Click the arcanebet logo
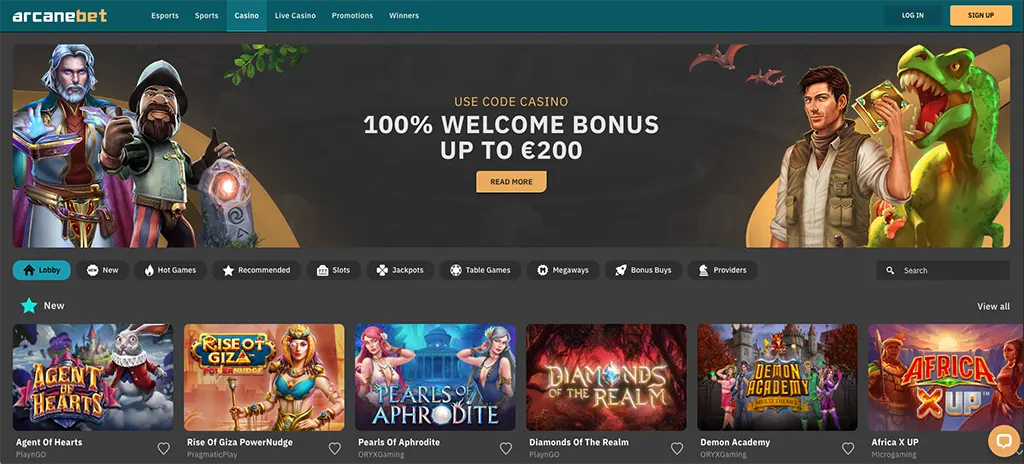This screenshot has width=1024, height=464. click(59, 15)
